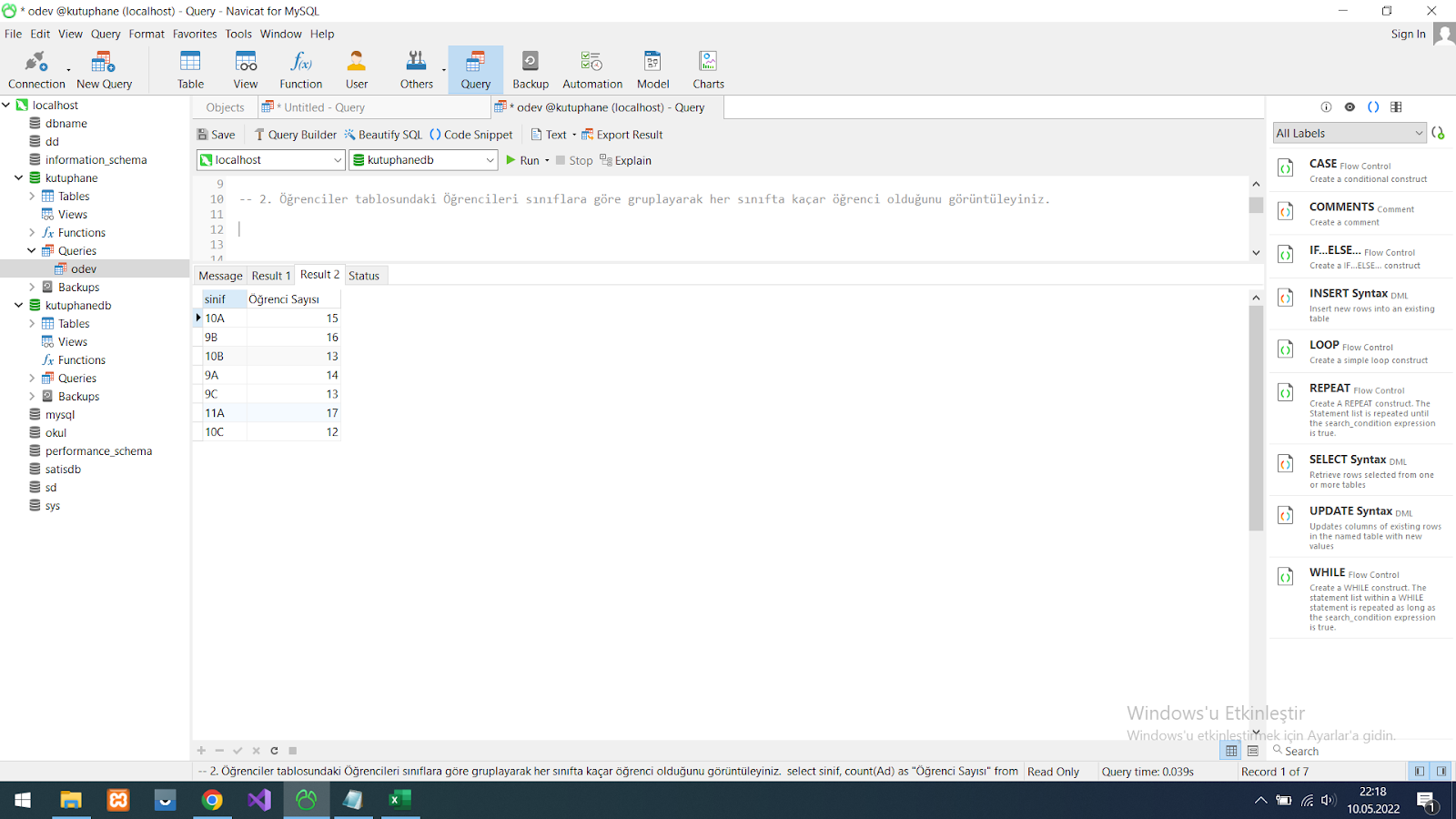Open the Table objects view
The width and height of the screenshot is (1456, 819).
[x=190, y=70]
